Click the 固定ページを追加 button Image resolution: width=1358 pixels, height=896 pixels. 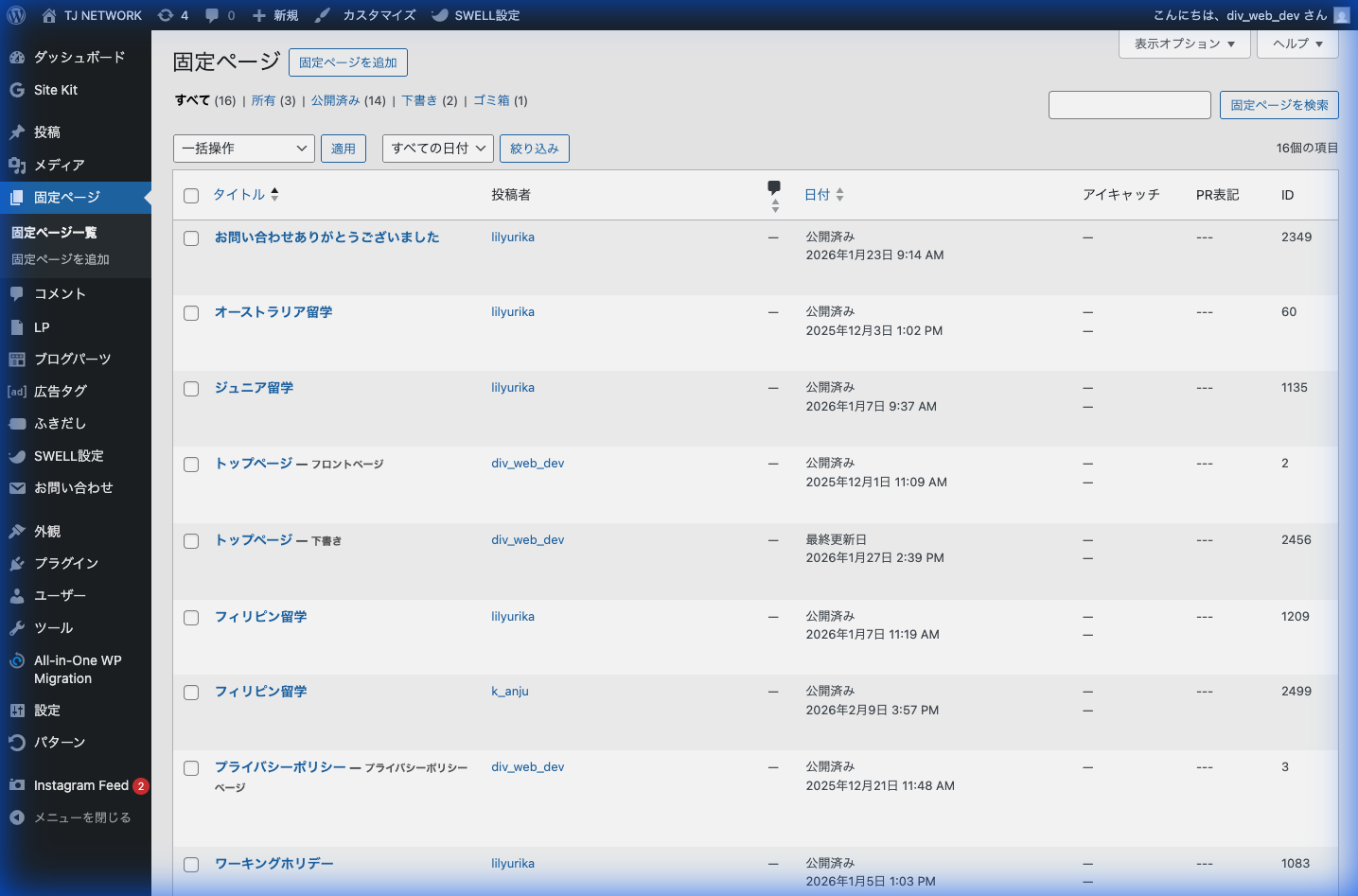point(347,62)
